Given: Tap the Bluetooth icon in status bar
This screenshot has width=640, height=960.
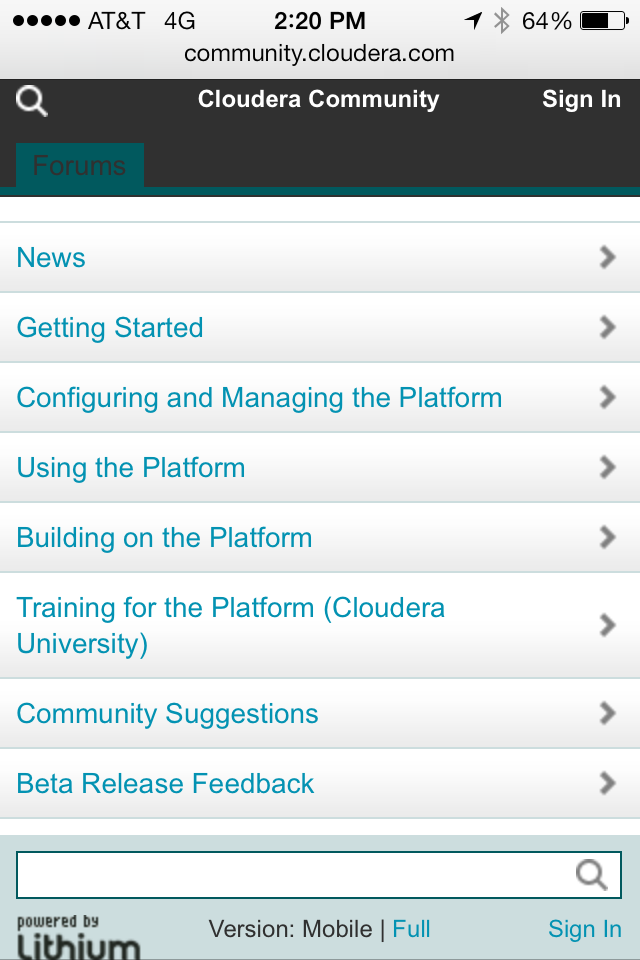Looking at the screenshot, I should (502, 21).
